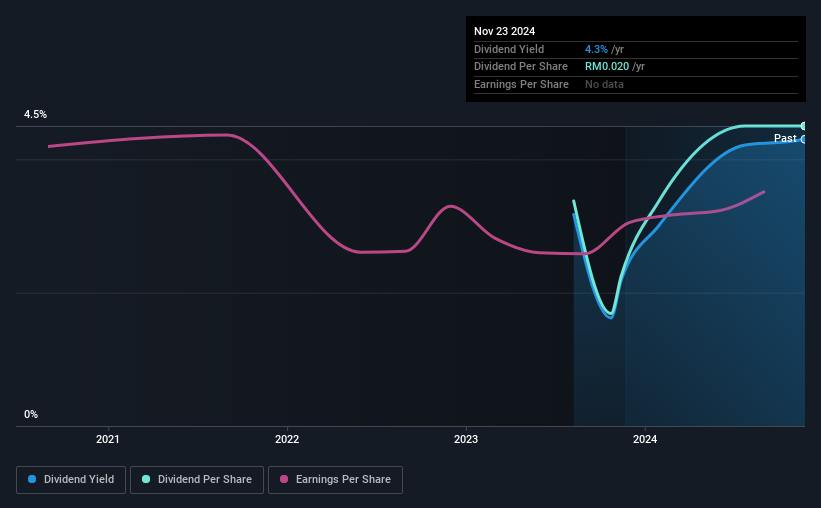Click the blue Dividend Yield legend dot
The height and width of the screenshot is (508, 821).
click(x=32, y=479)
